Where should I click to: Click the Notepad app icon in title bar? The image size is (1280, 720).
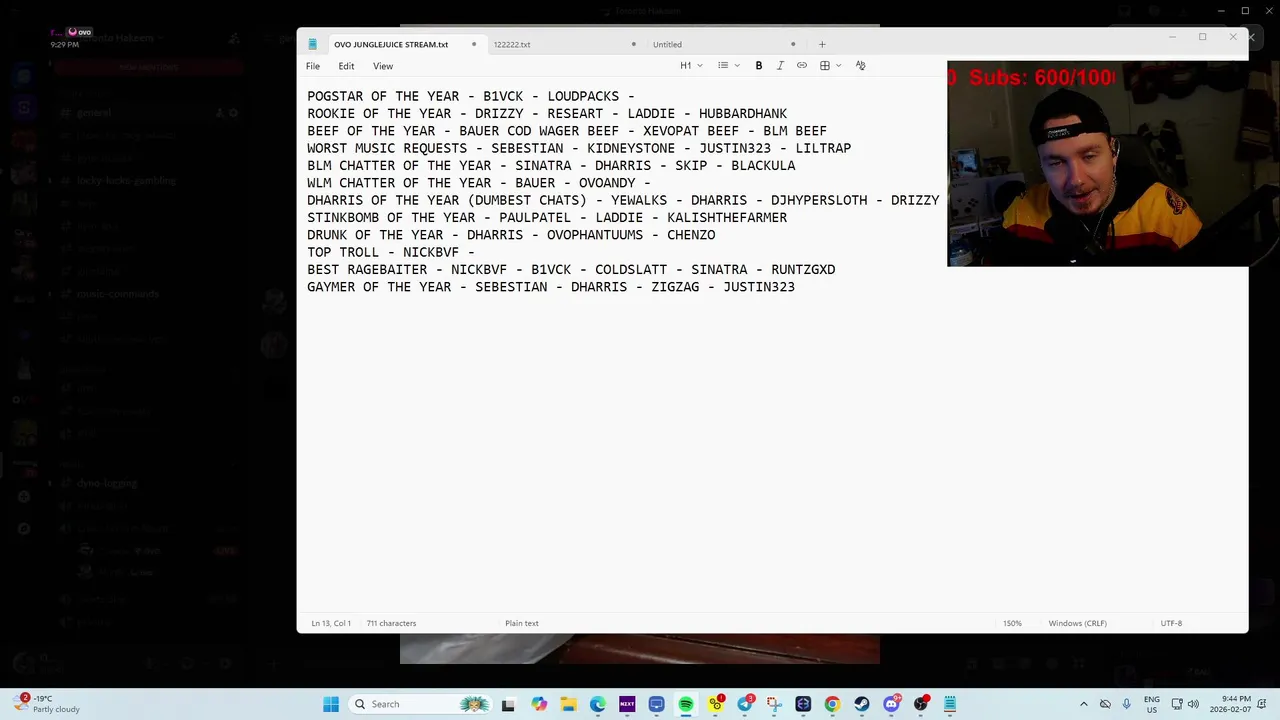click(x=313, y=44)
